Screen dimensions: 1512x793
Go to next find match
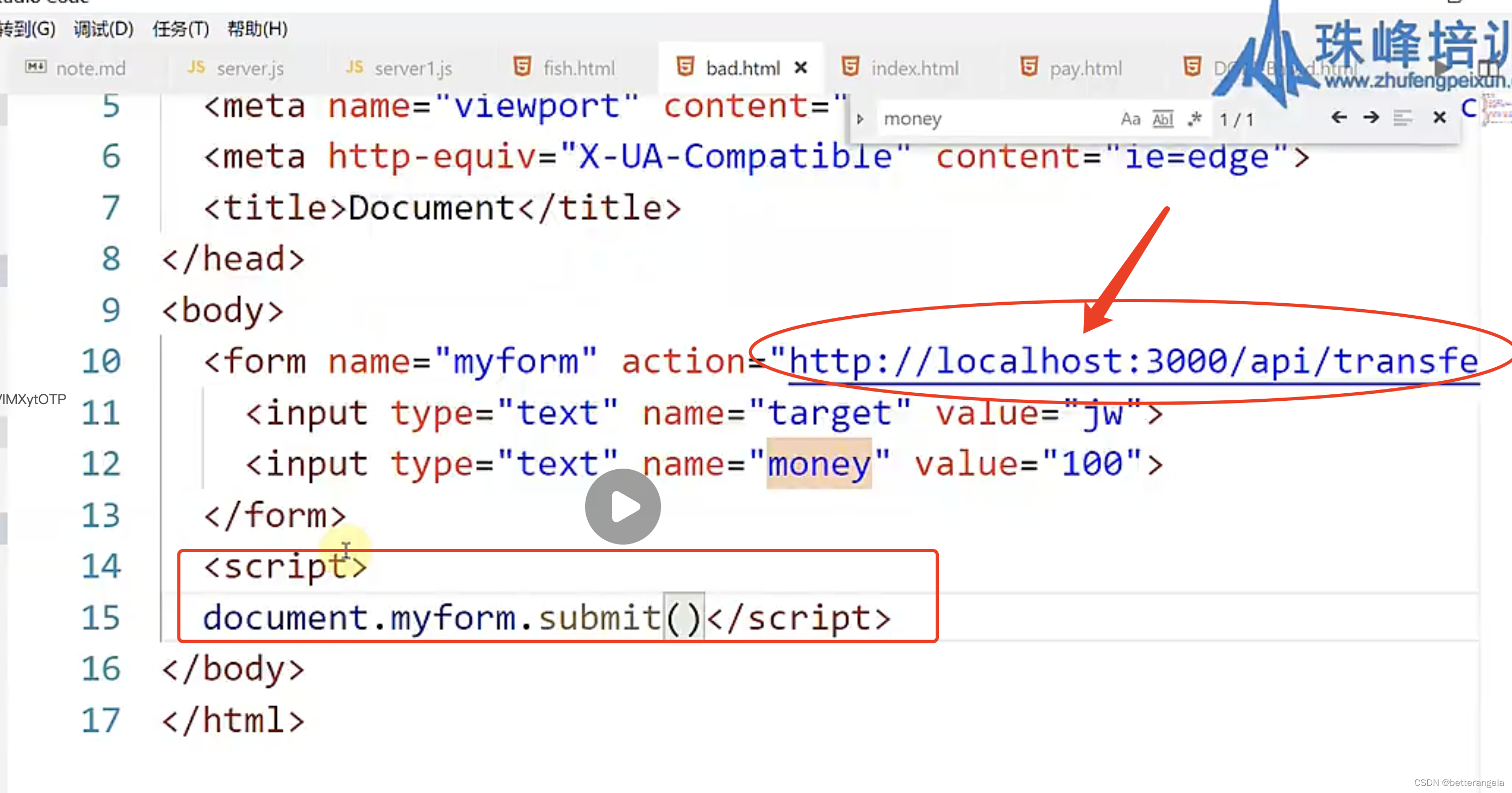click(1371, 118)
